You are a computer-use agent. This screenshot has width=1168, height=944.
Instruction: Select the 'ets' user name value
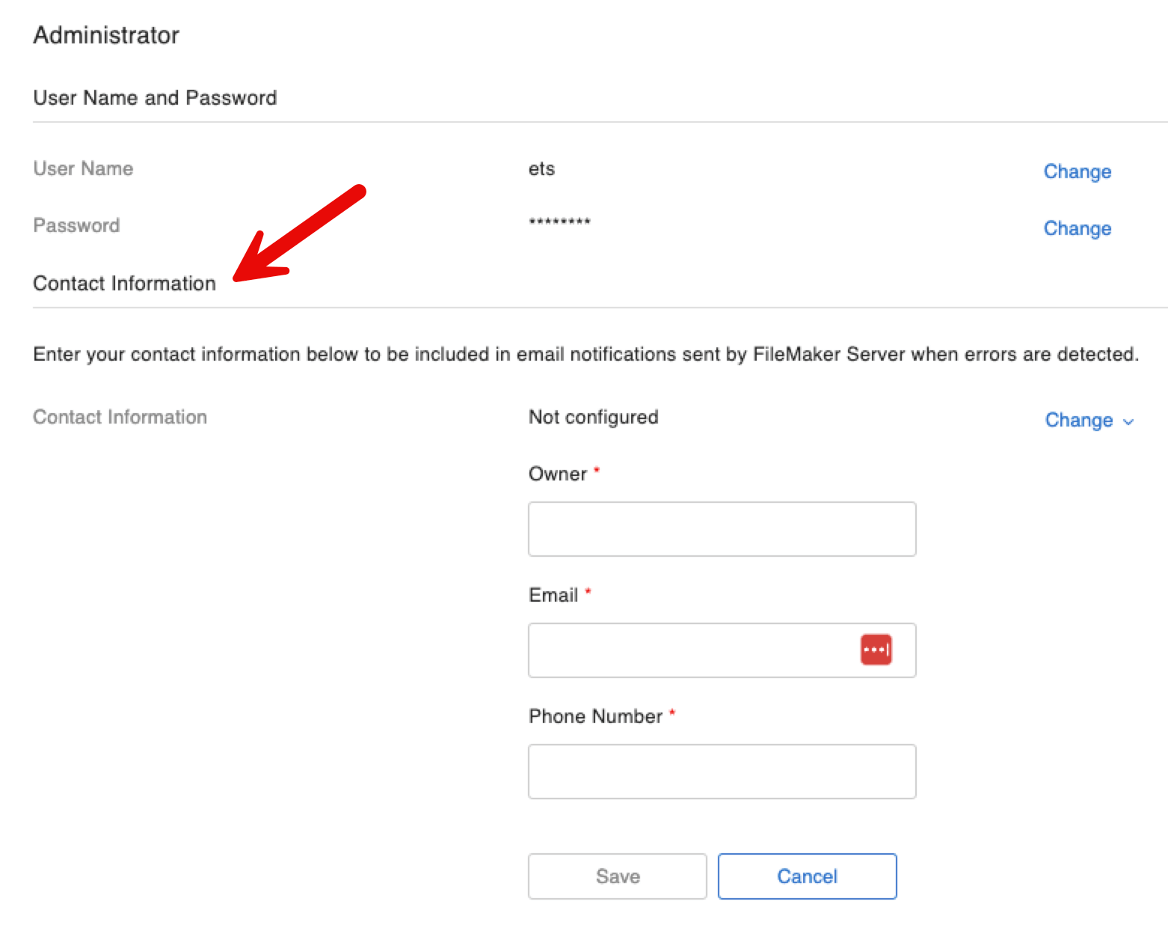tap(542, 169)
